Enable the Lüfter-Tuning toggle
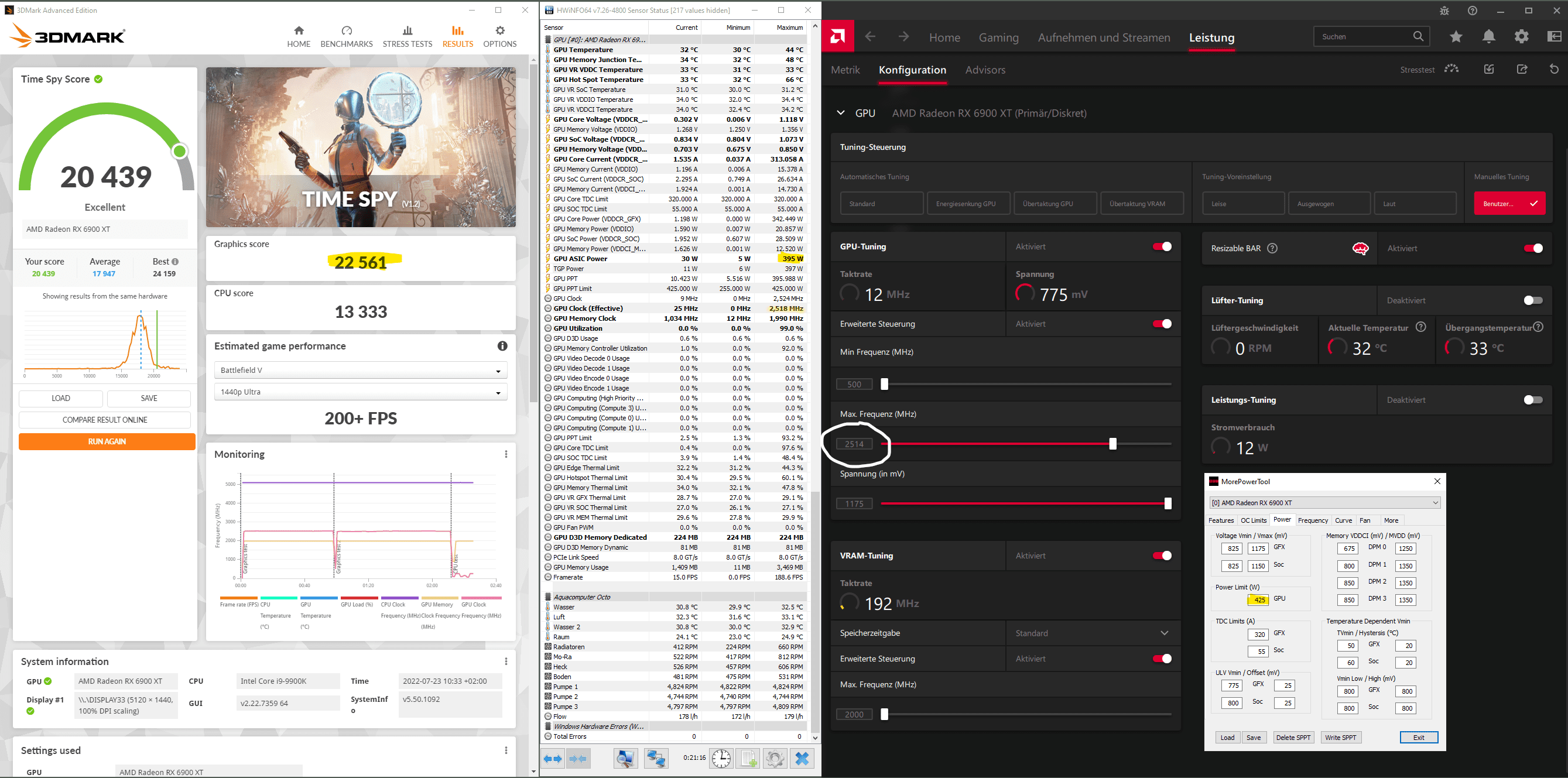This screenshot has width=1568, height=778. pos(1533,300)
